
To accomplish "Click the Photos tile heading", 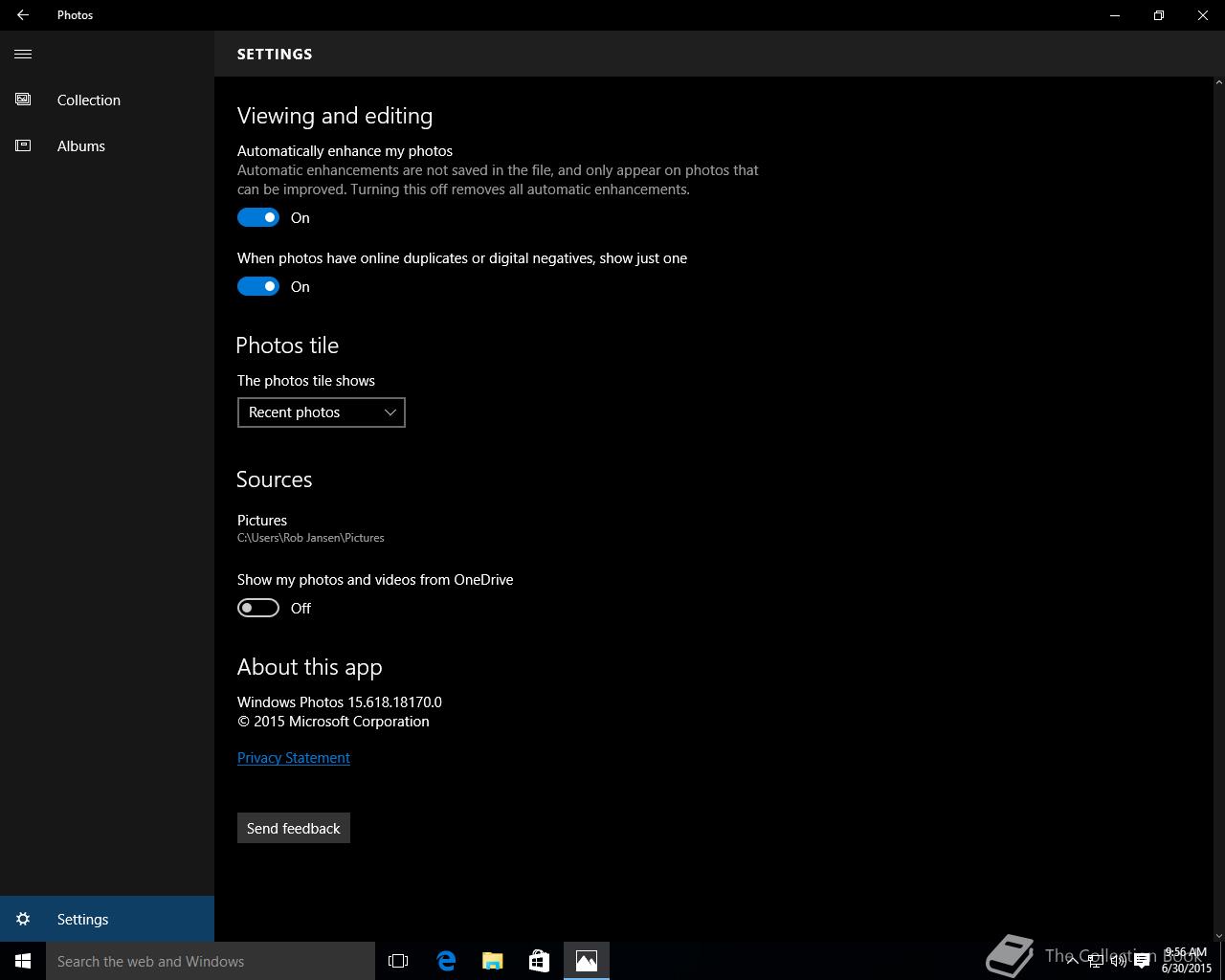I will [287, 345].
